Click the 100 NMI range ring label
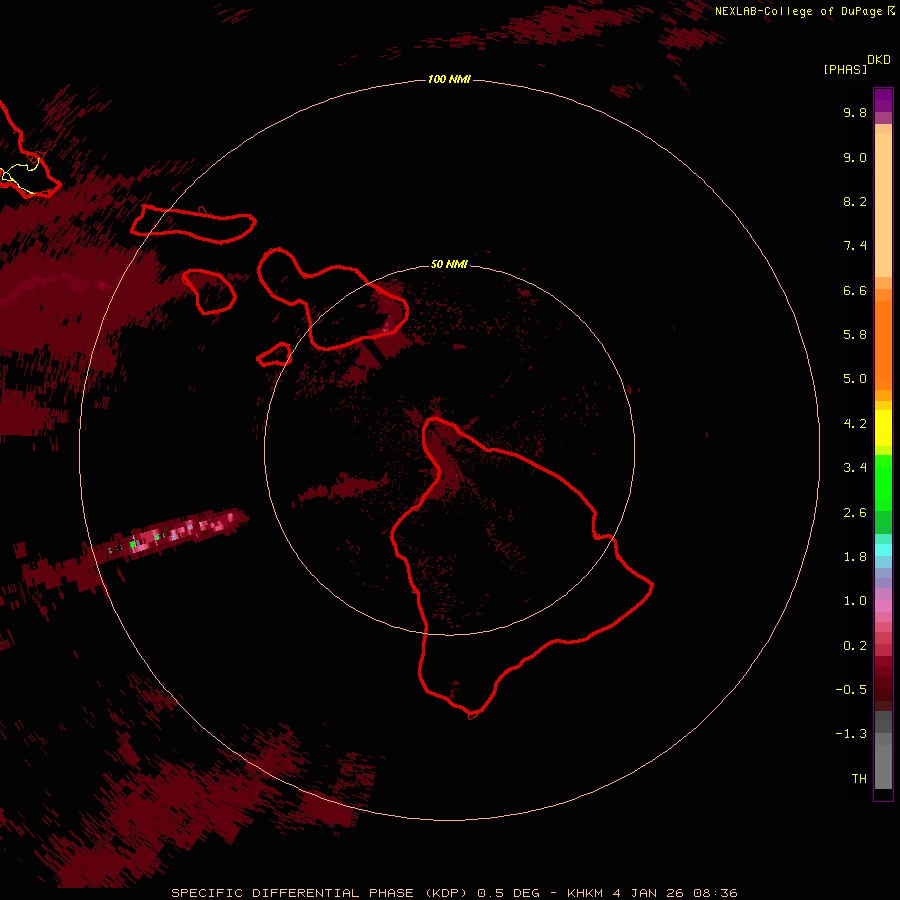Image resolution: width=900 pixels, height=900 pixels. pos(449,79)
